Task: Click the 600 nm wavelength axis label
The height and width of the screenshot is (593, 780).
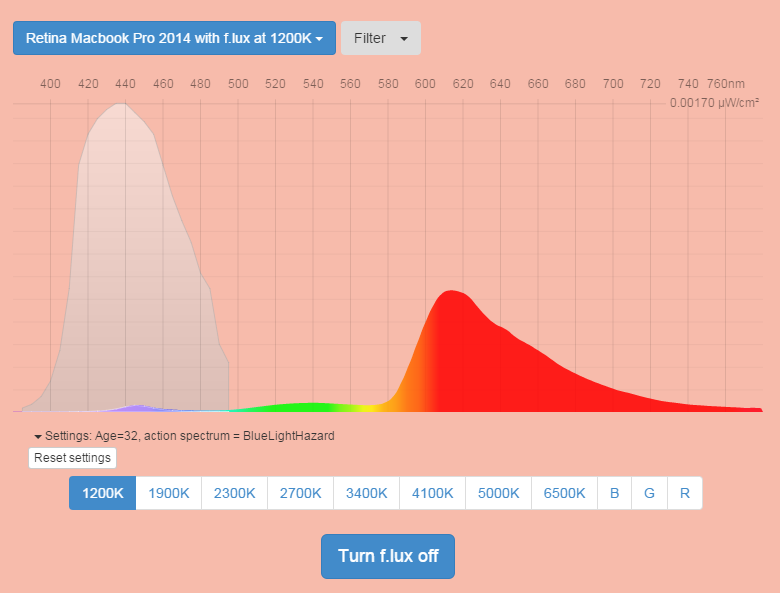Action: pos(425,84)
